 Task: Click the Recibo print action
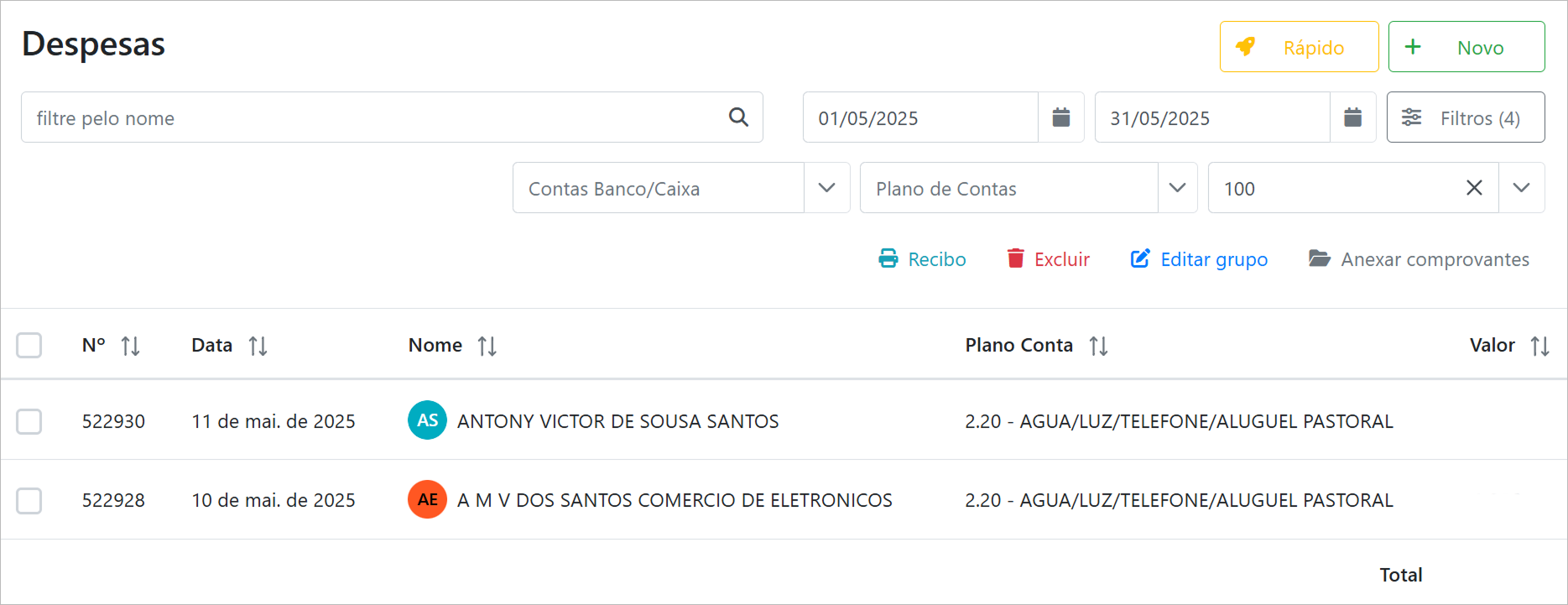[923, 259]
